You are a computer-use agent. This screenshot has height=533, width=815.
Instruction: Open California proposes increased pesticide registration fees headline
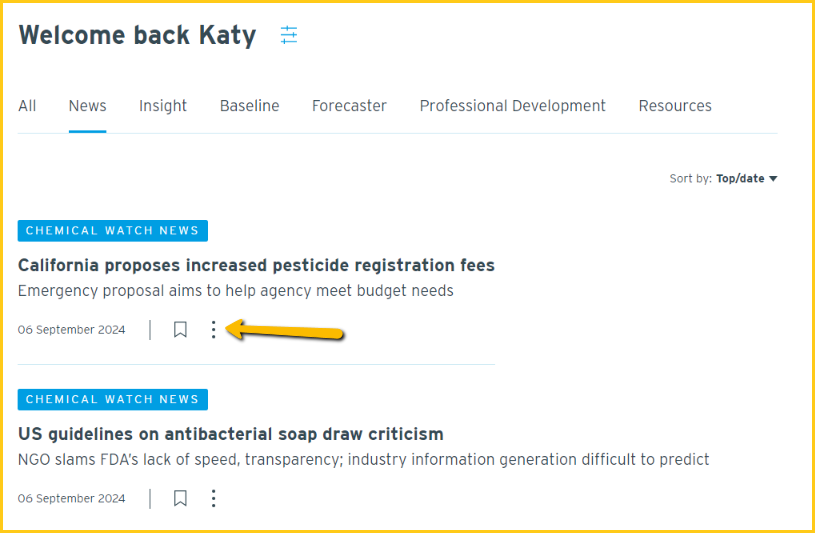click(x=256, y=265)
